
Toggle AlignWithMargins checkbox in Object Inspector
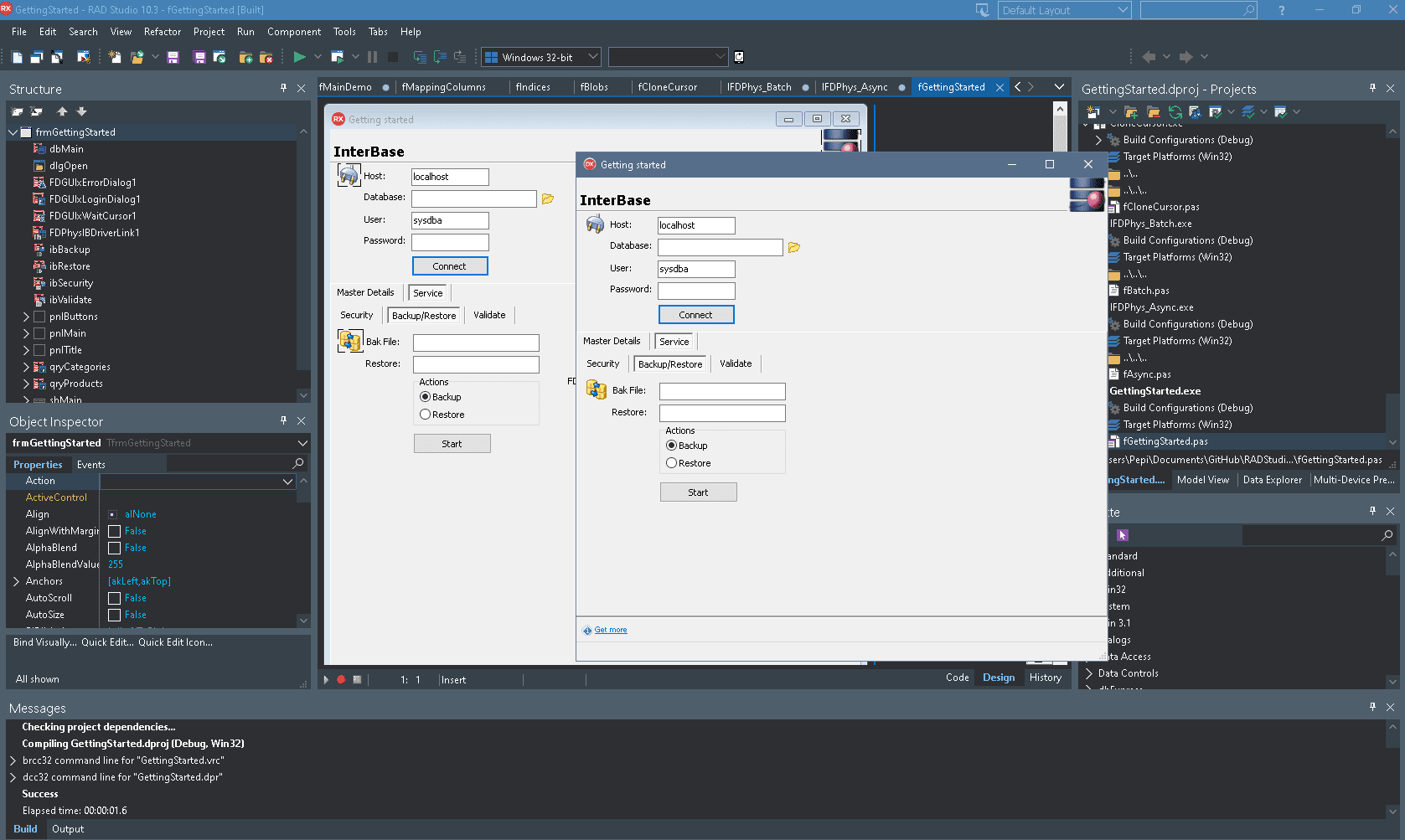pyautogui.click(x=115, y=531)
